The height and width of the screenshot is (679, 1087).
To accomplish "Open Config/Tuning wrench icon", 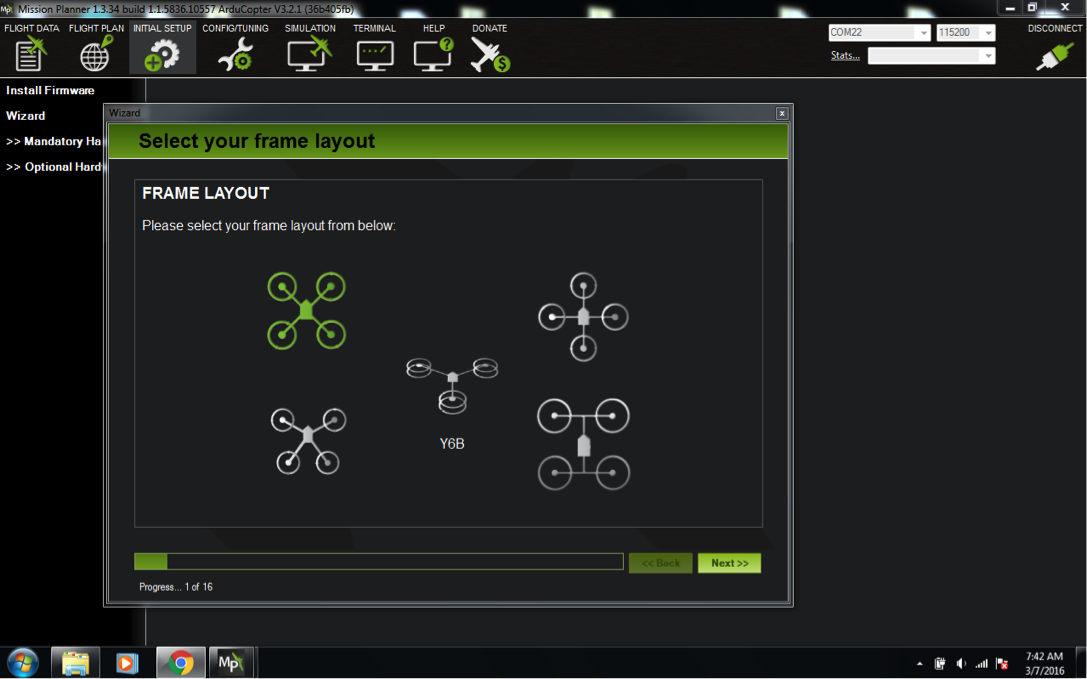I will point(235,55).
